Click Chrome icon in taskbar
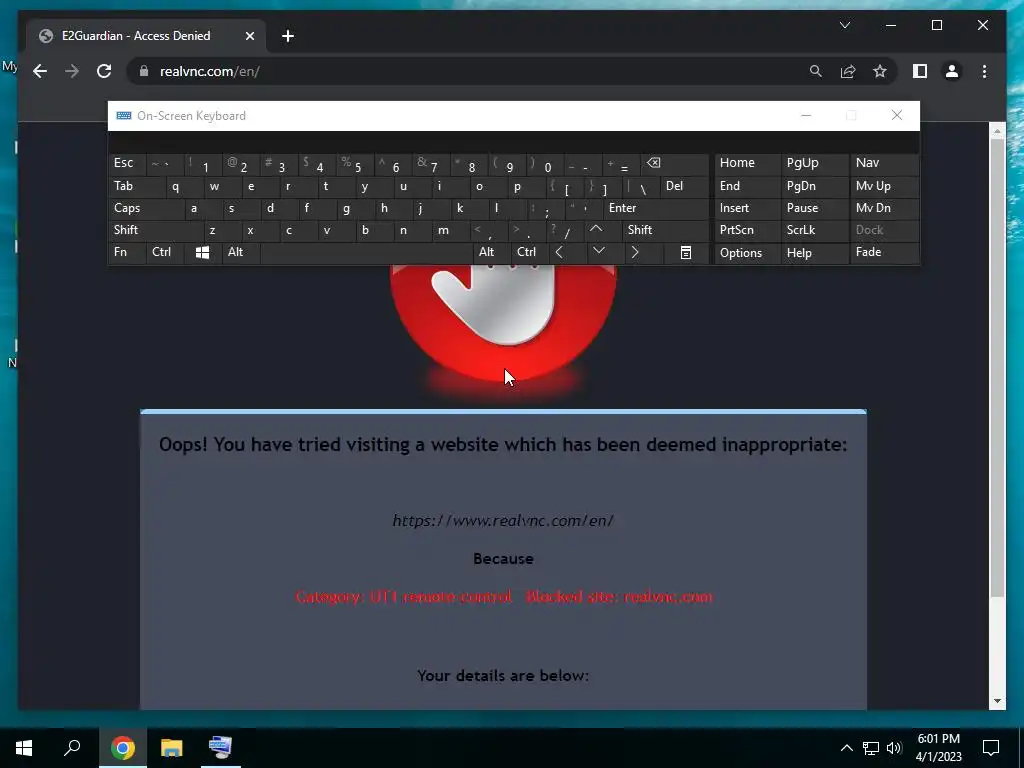 tap(123, 748)
